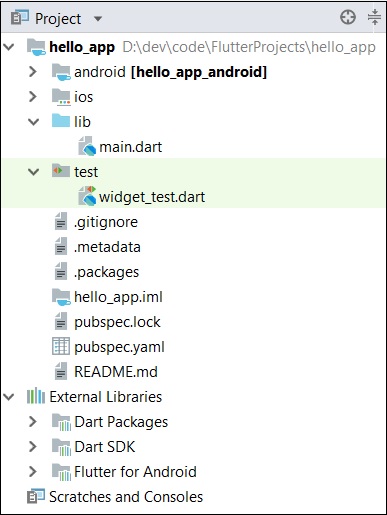This screenshot has height=515, width=387.
Task: Collapse the test folder
Action: pos(34,172)
